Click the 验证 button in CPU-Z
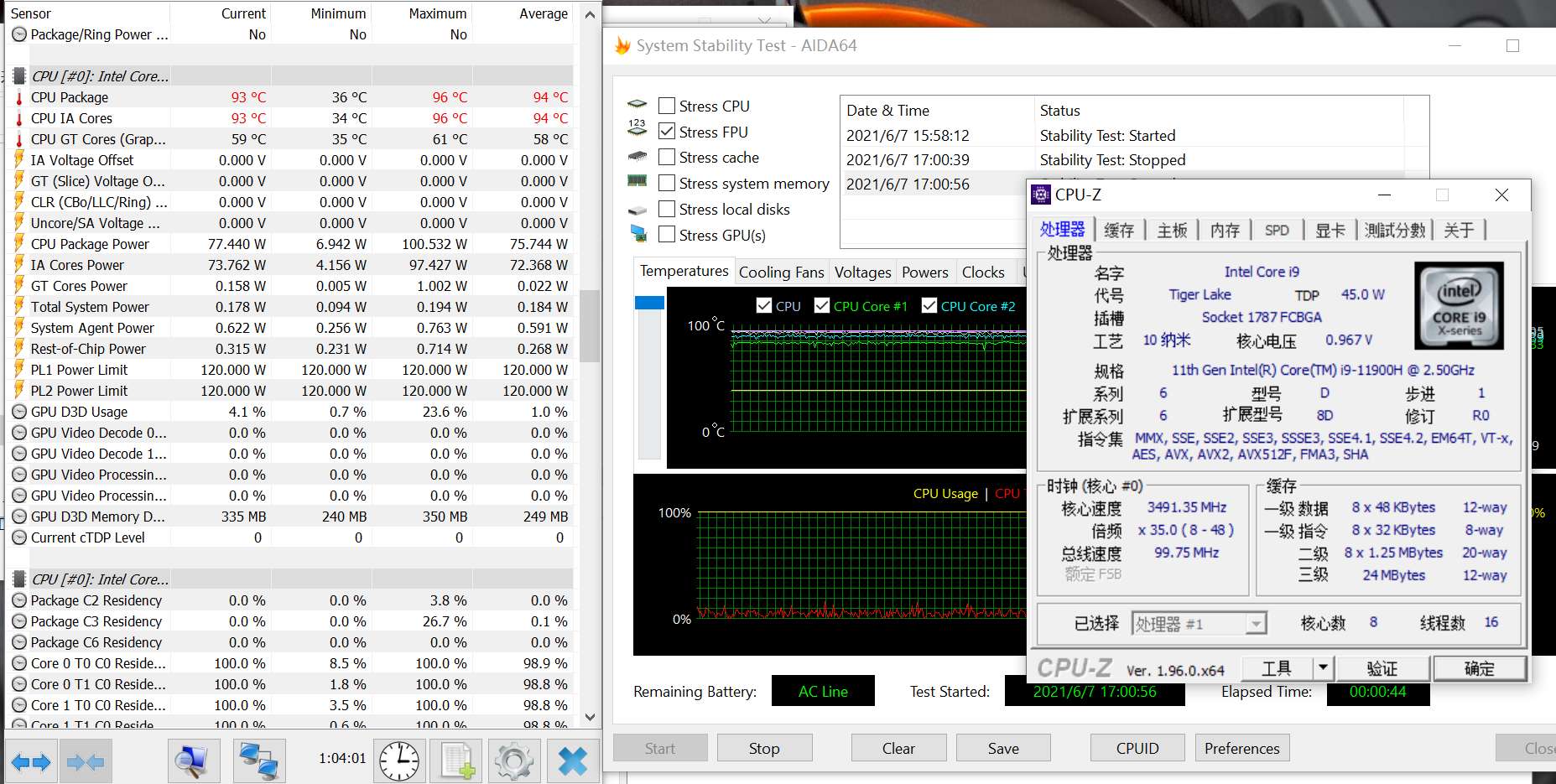 (1382, 668)
